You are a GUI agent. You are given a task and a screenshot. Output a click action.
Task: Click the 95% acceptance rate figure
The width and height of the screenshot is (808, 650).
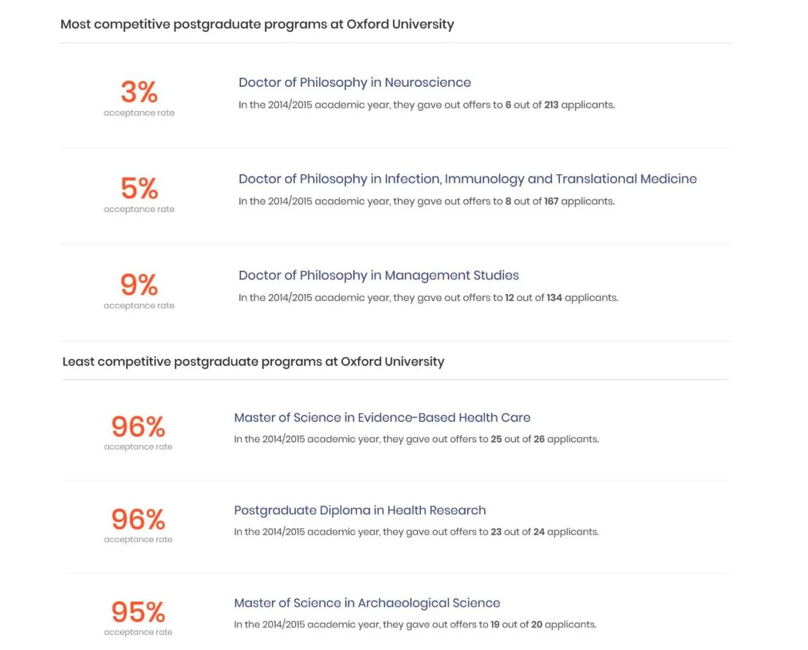coord(138,612)
